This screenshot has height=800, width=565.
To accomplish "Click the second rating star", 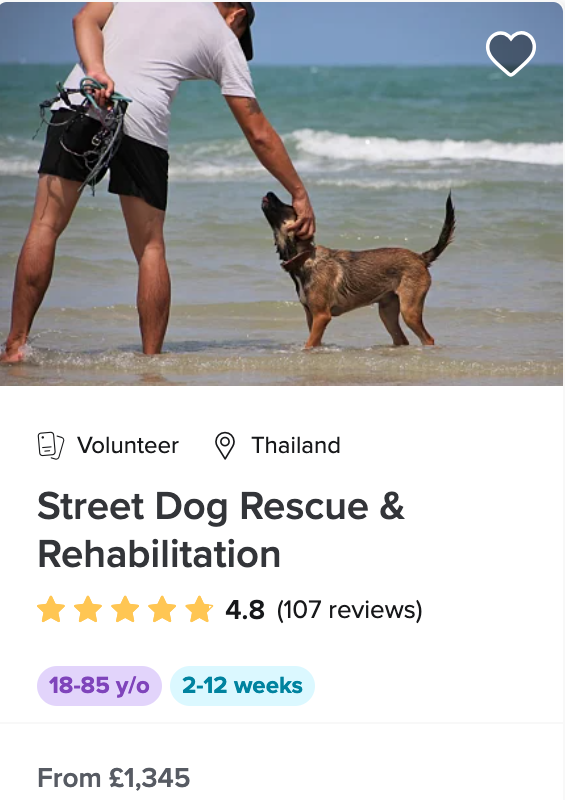I will point(88,609).
